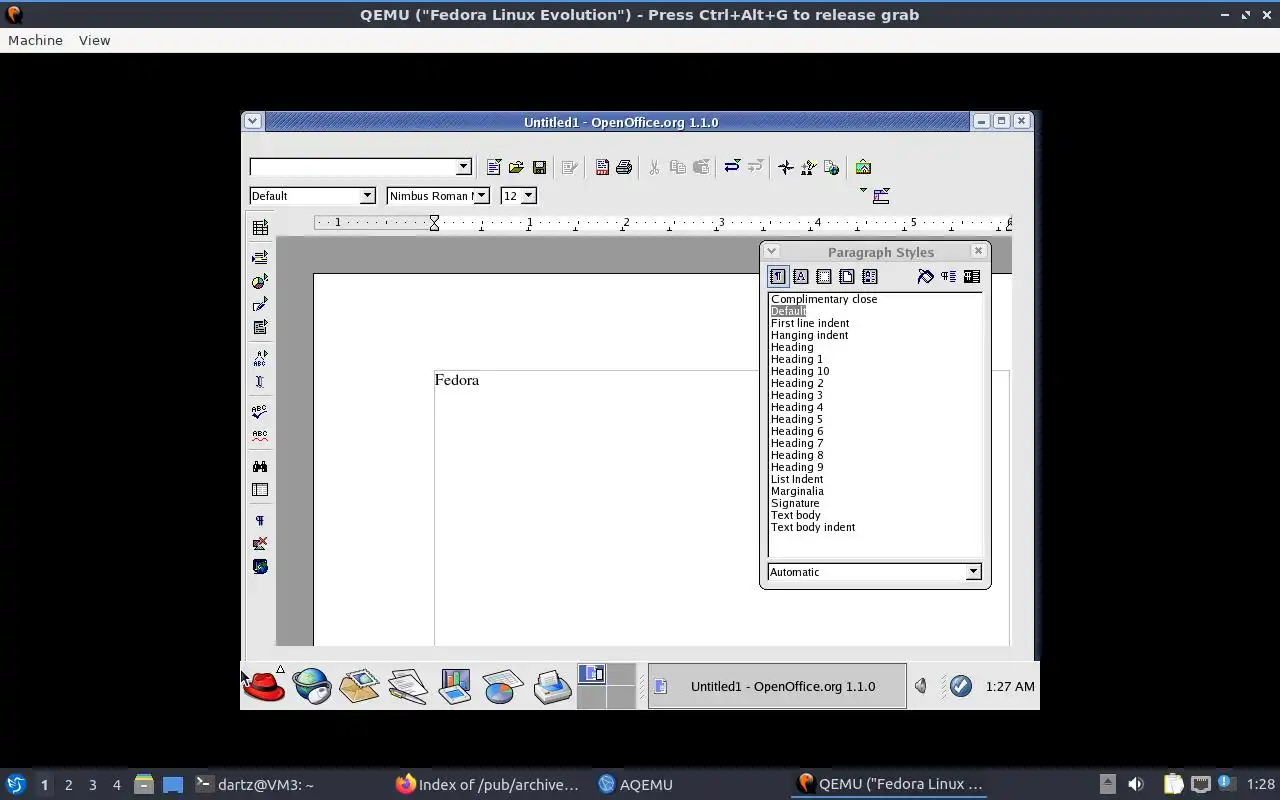Toggle Online Layout globe icon

click(260, 566)
